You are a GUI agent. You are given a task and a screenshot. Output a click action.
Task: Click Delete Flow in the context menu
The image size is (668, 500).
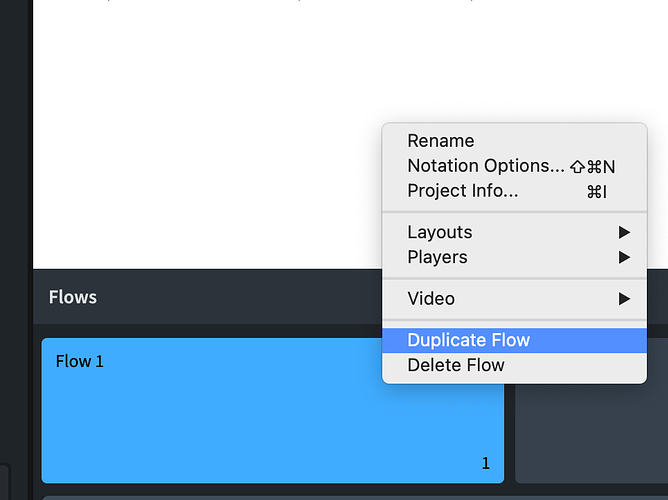[456, 365]
